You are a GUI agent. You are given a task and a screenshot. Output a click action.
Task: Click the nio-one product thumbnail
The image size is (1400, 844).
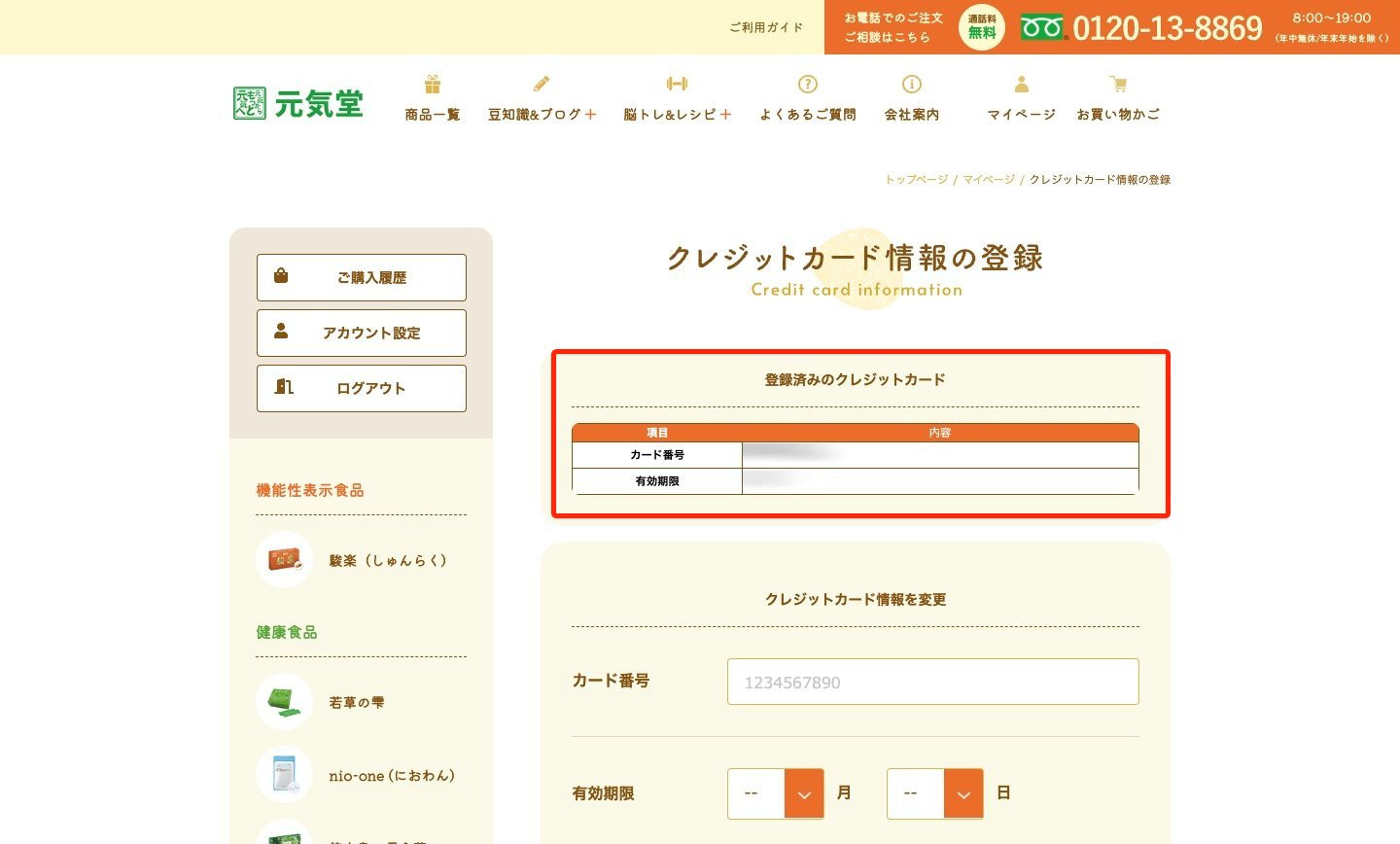point(284,775)
